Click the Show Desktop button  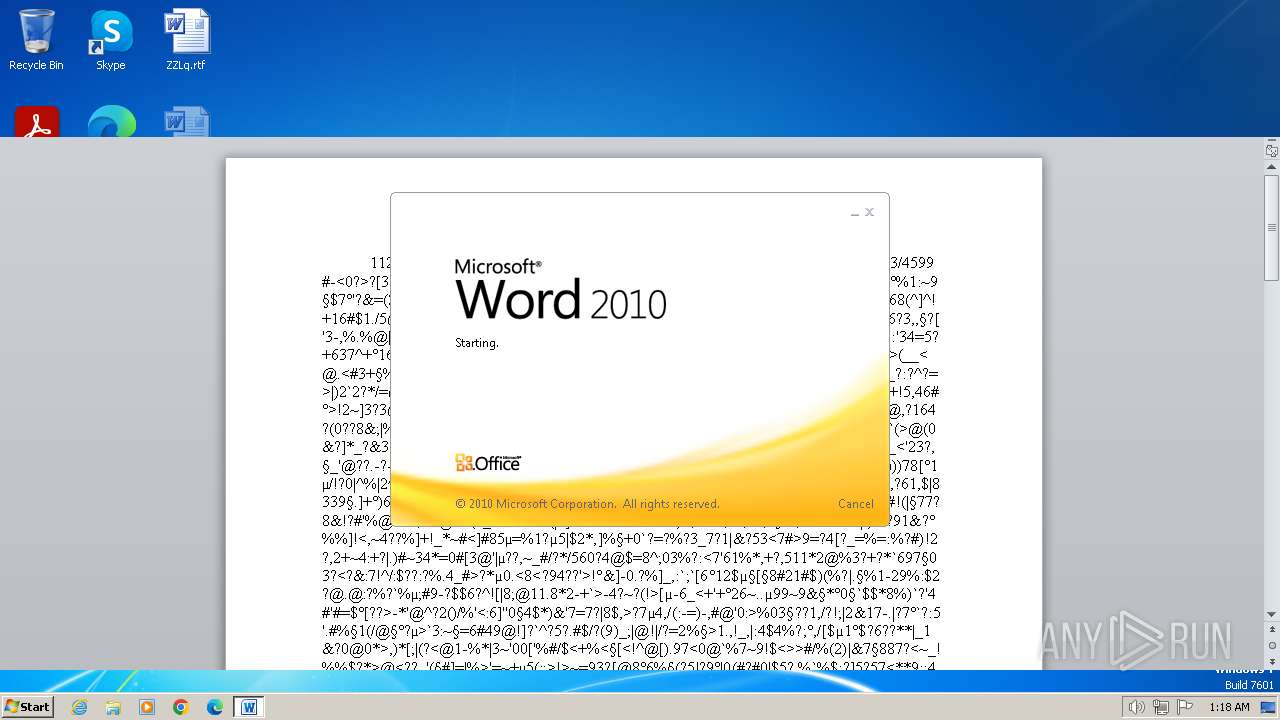coord(1269,707)
